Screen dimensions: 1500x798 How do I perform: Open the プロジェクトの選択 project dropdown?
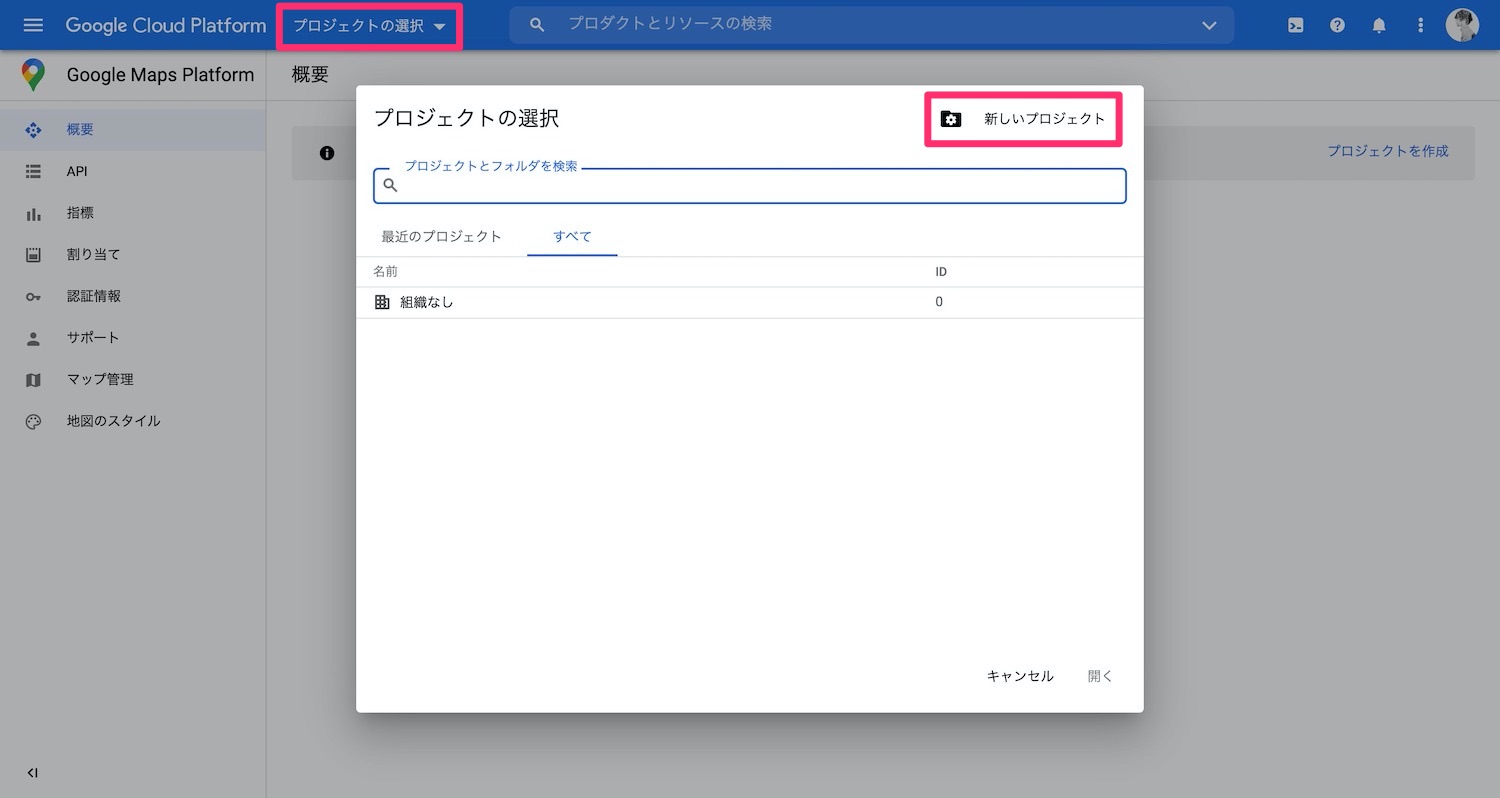point(368,25)
